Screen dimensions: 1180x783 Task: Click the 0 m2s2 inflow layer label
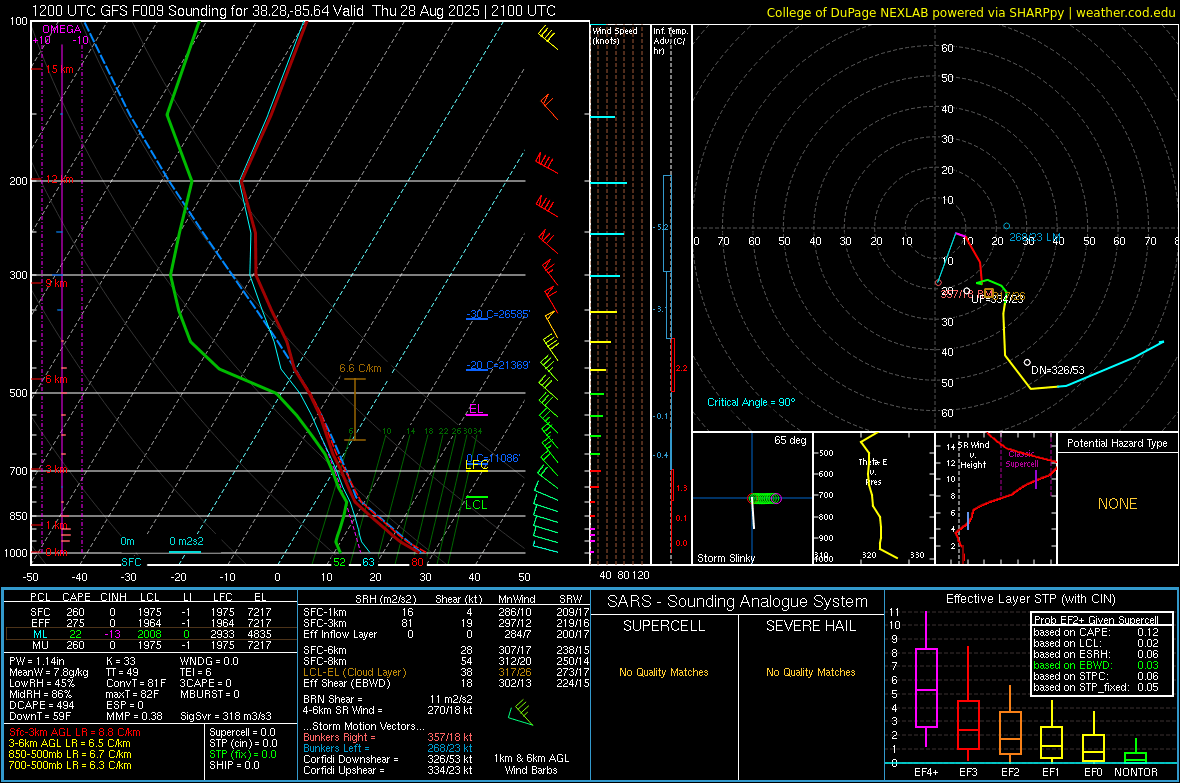click(186, 541)
